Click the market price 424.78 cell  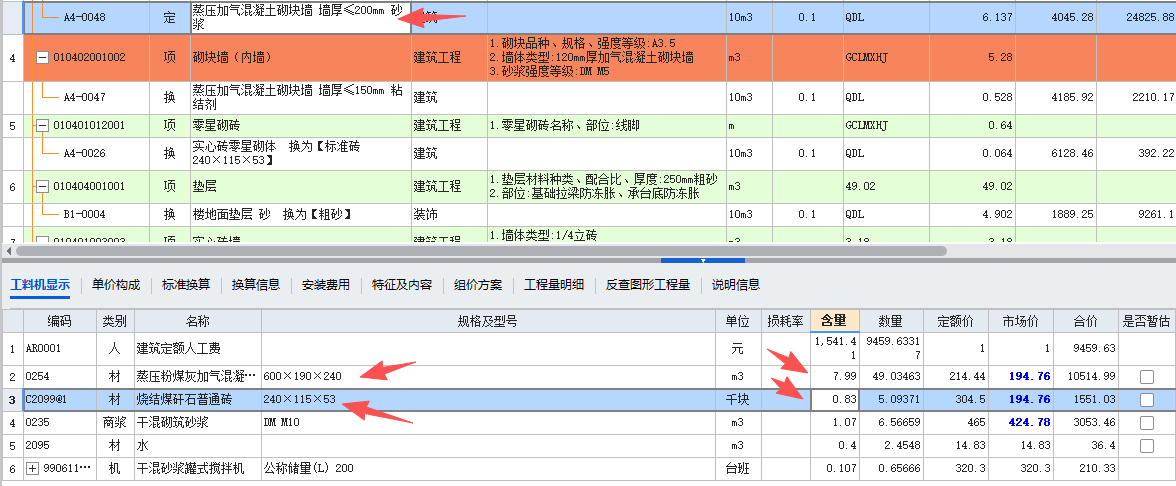coord(1020,423)
